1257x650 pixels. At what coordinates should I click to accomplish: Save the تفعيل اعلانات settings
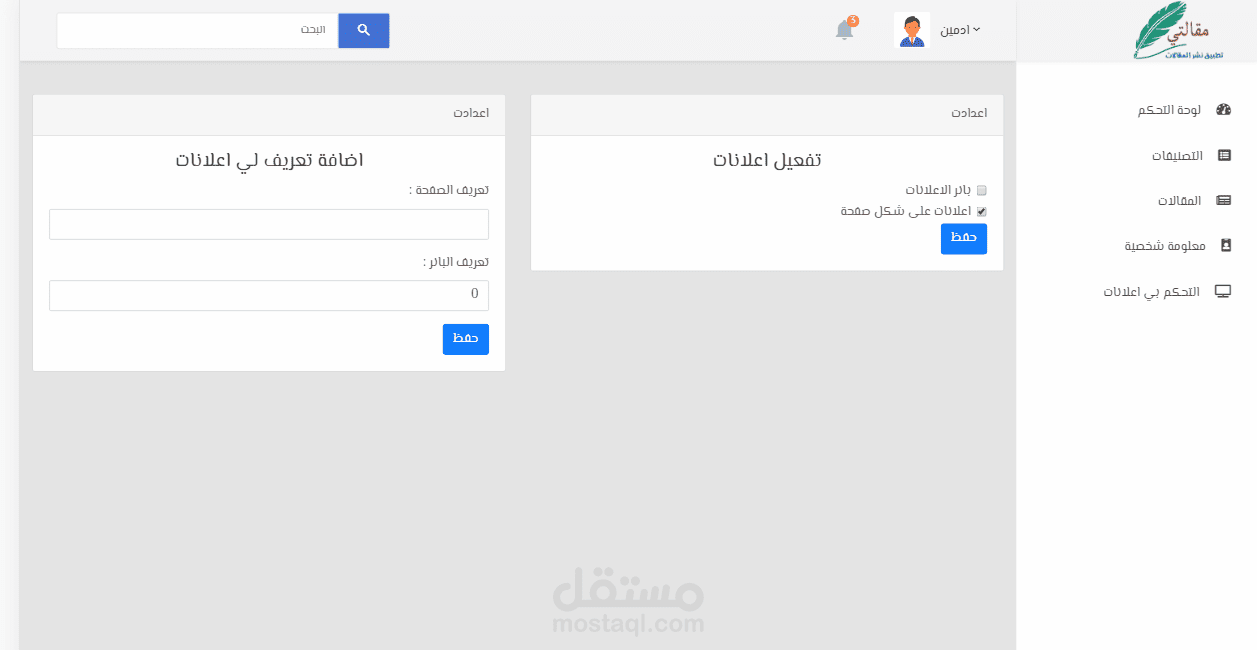[x=963, y=238]
